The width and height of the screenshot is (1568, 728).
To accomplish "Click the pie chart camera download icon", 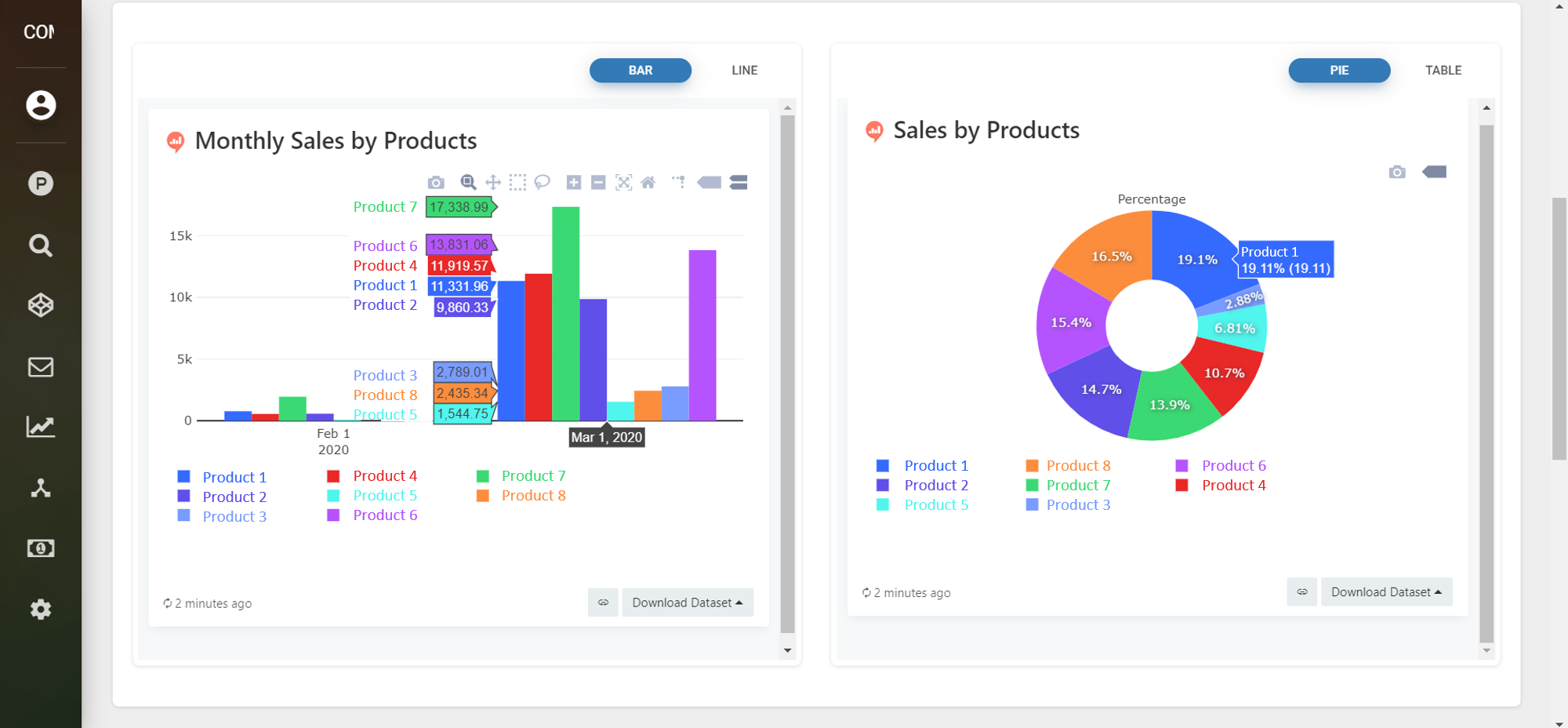I will click(x=1397, y=172).
